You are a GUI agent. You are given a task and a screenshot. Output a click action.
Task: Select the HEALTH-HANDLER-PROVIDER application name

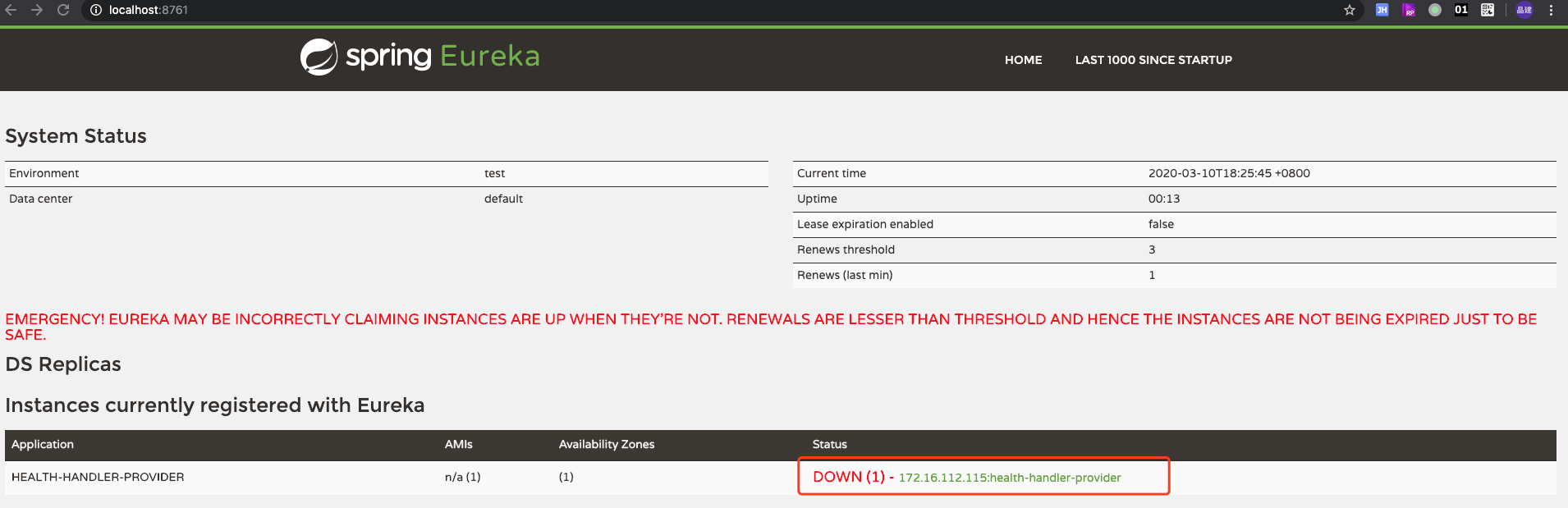pyautogui.click(x=98, y=477)
